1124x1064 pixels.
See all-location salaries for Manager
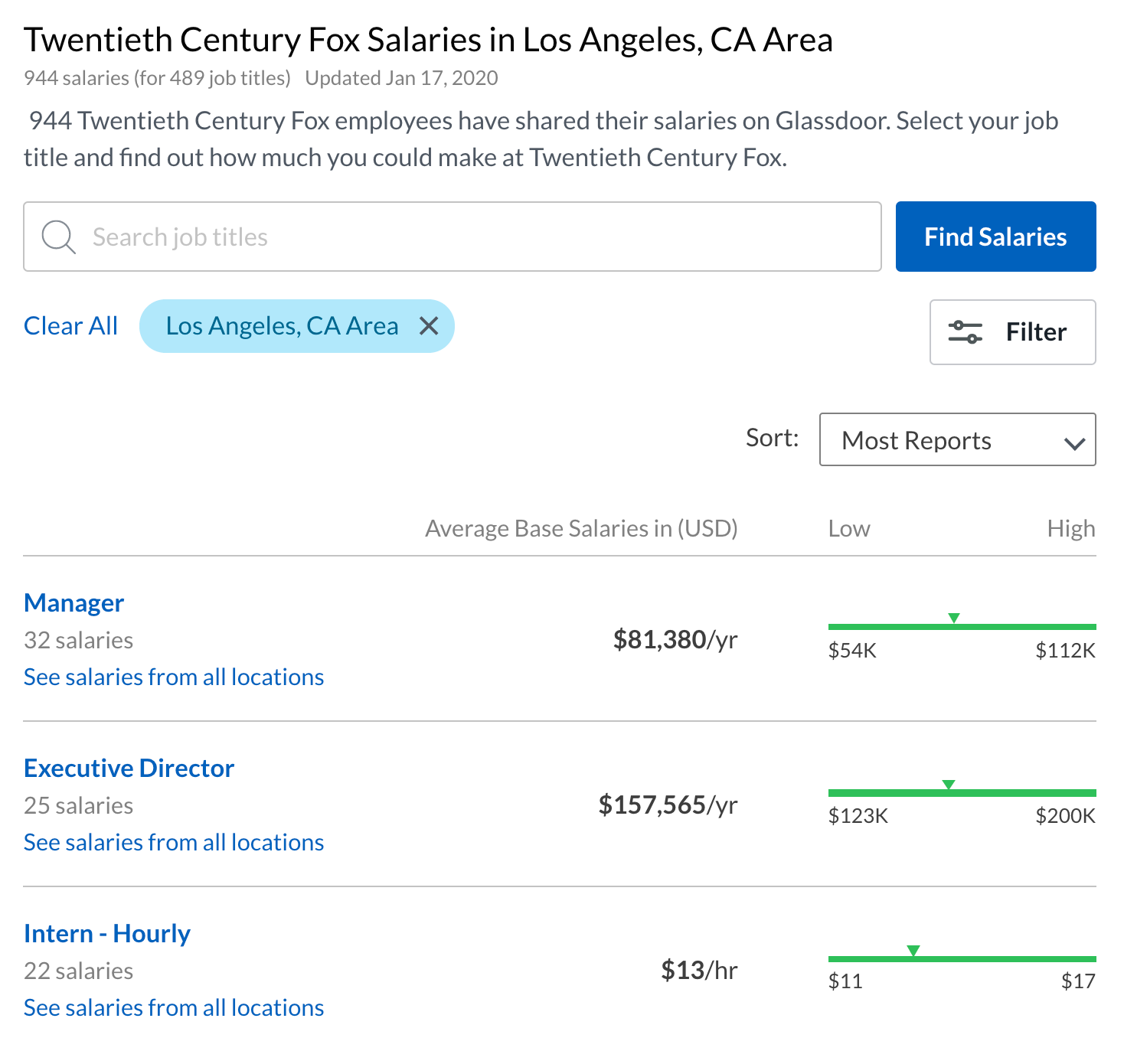[x=174, y=677]
